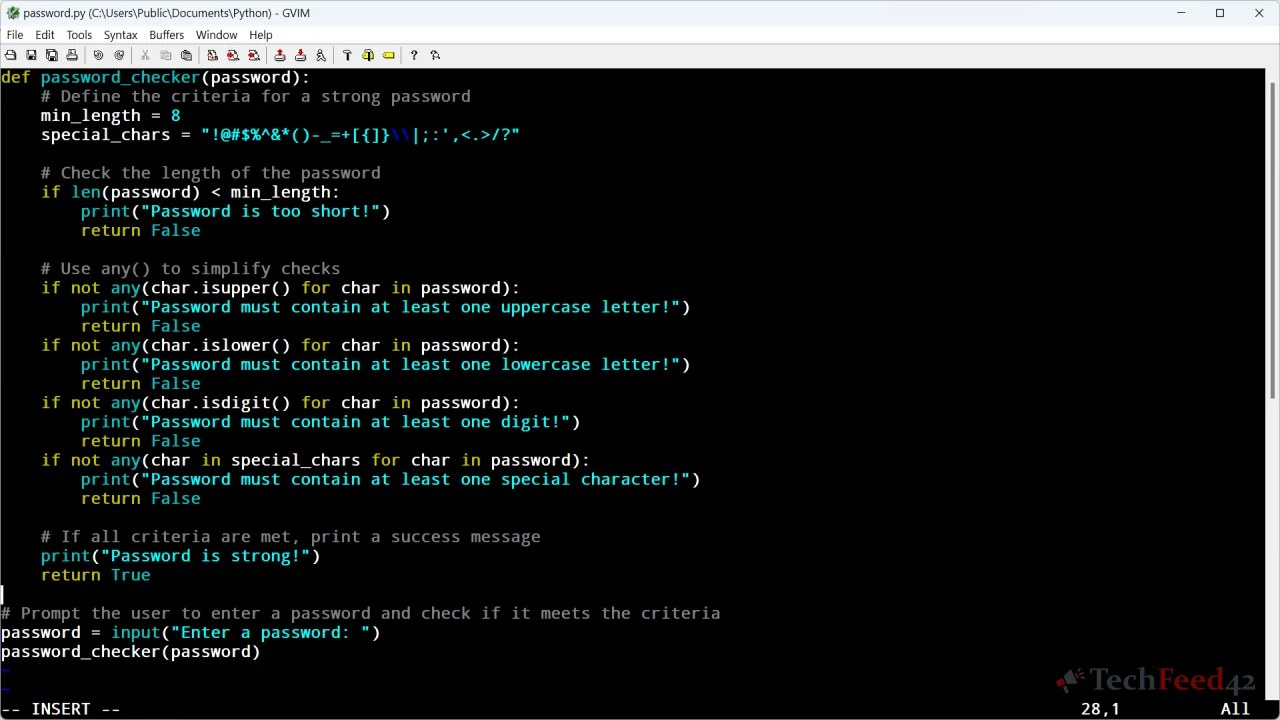Open Help with the question mark icon
Screen dimensions: 1280x720
coord(414,55)
